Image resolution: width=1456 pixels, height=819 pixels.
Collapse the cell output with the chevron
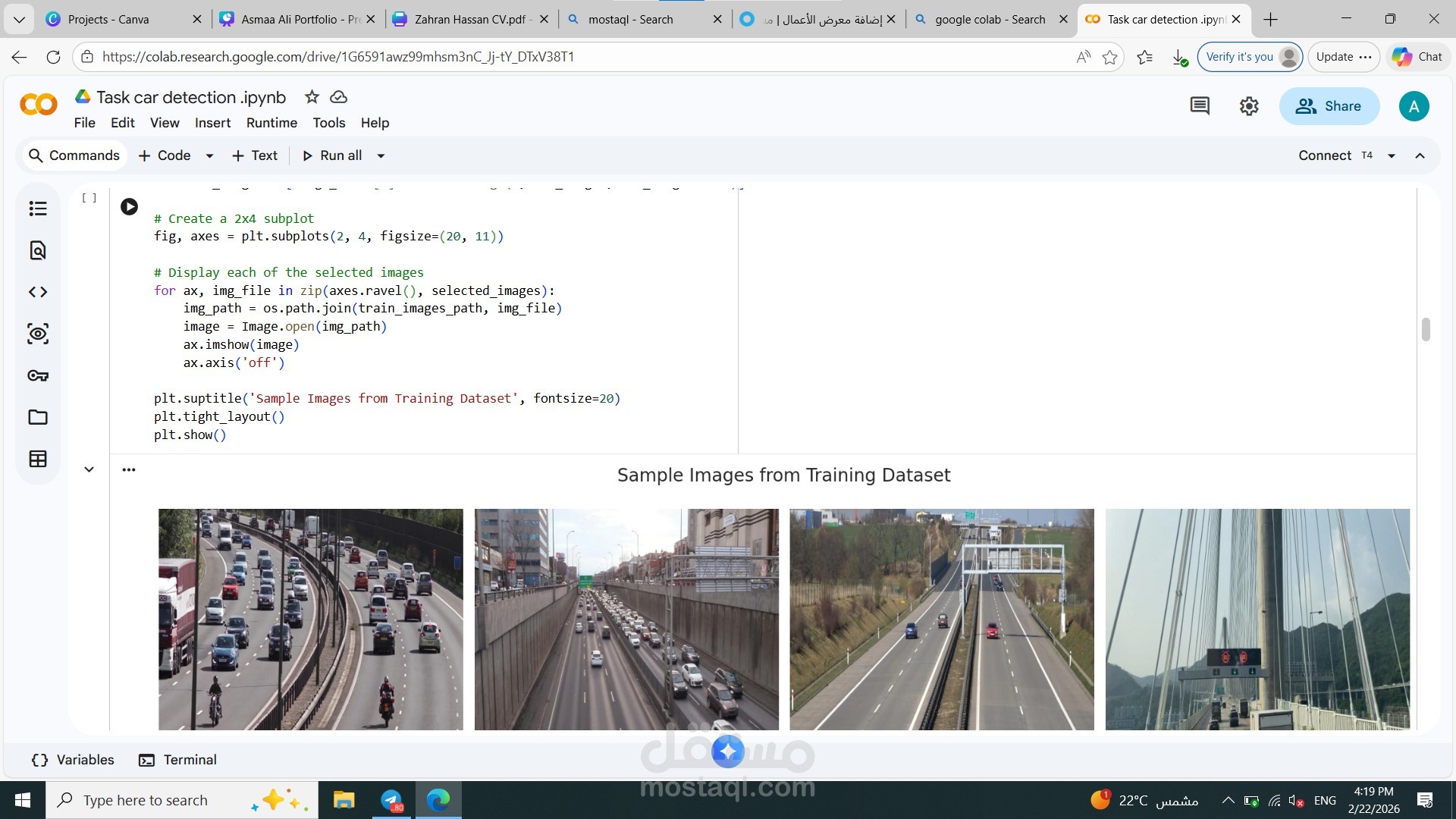click(89, 469)
